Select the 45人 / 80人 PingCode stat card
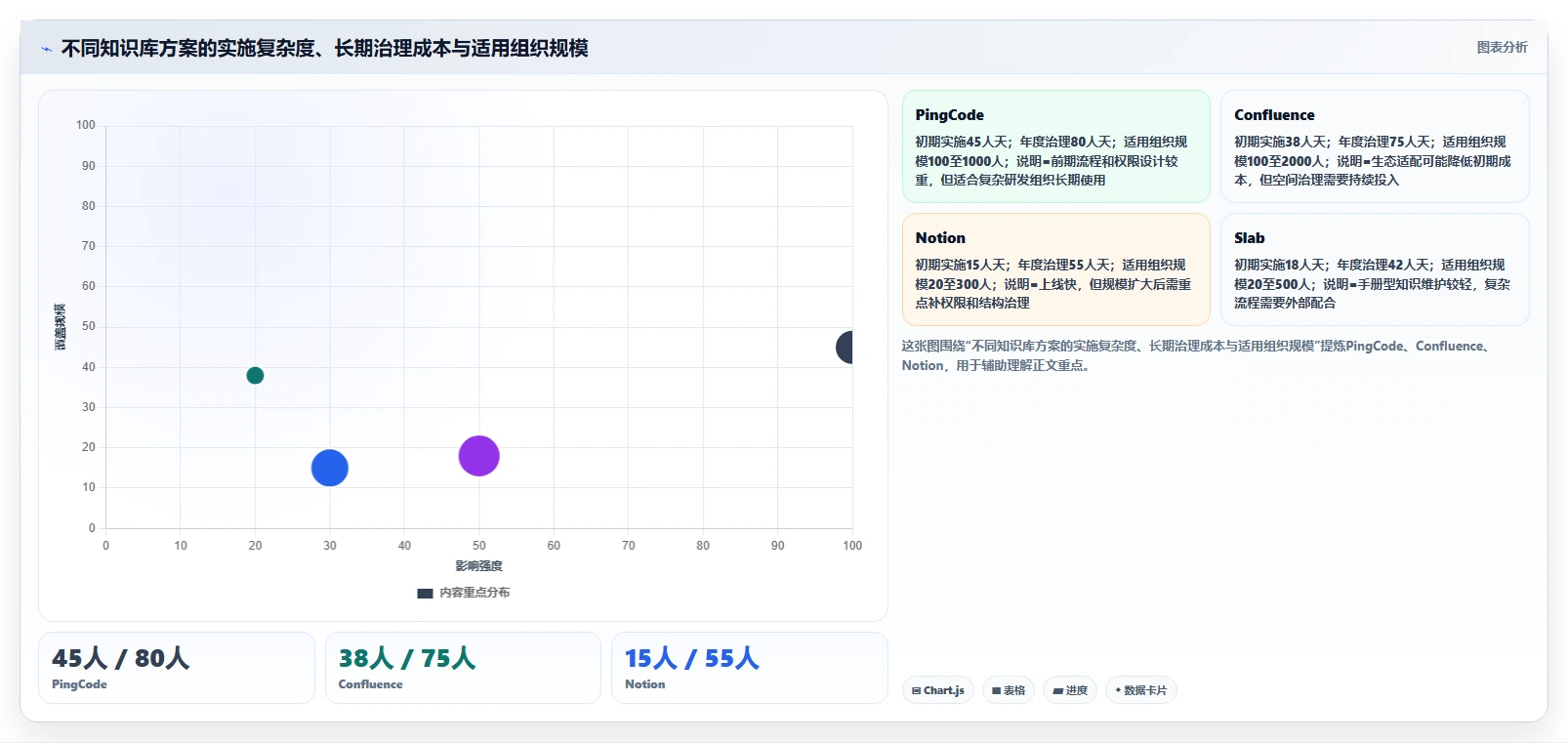 tap(177, 668)
